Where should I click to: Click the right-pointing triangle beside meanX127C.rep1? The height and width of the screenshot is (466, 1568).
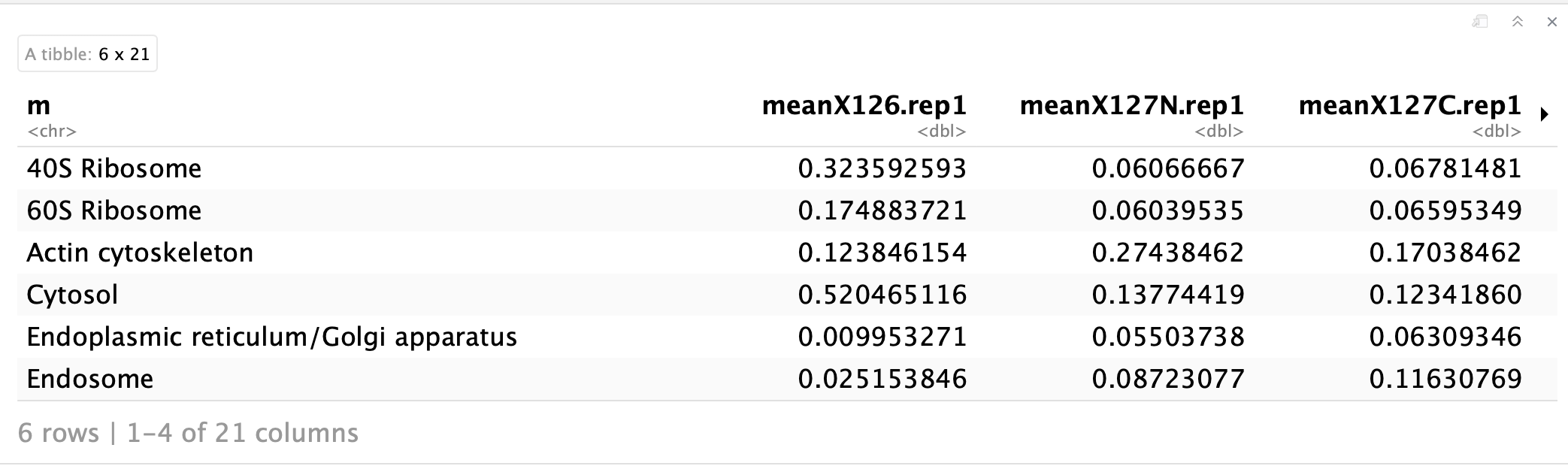(1545, 114)
